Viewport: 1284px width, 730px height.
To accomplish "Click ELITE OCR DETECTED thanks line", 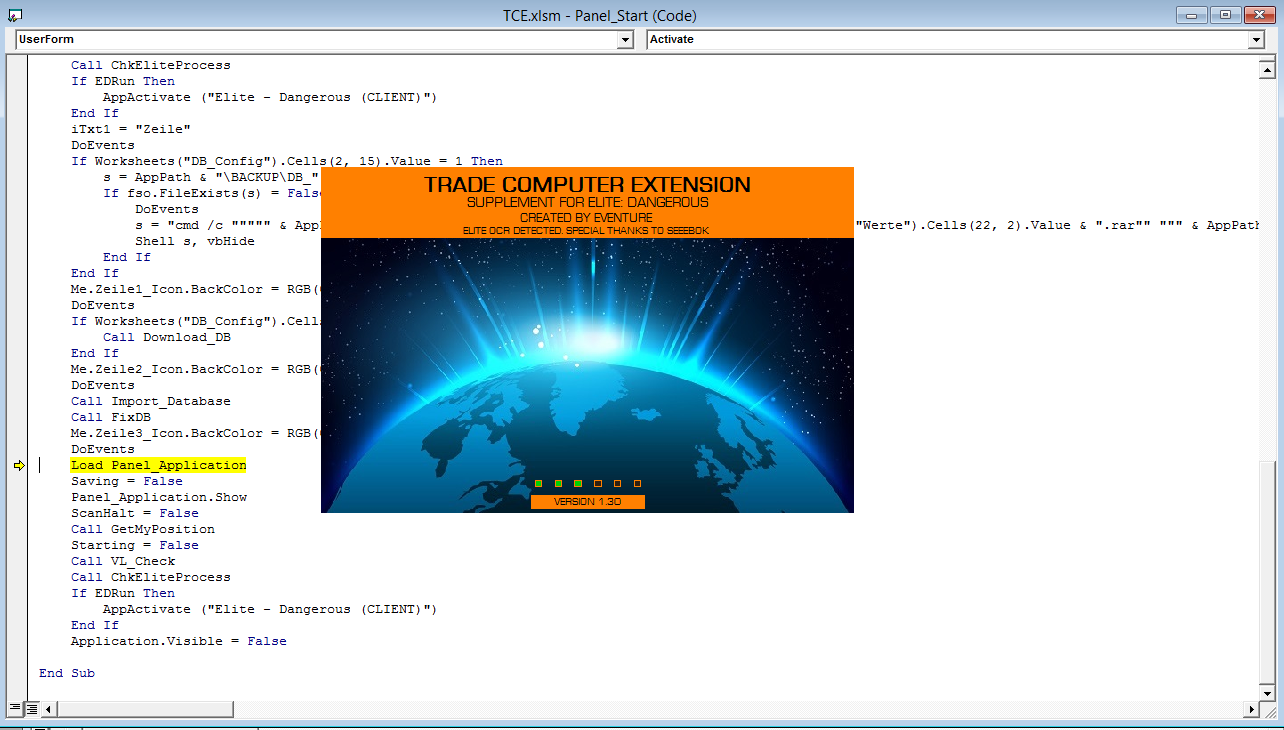I will 586,231.
